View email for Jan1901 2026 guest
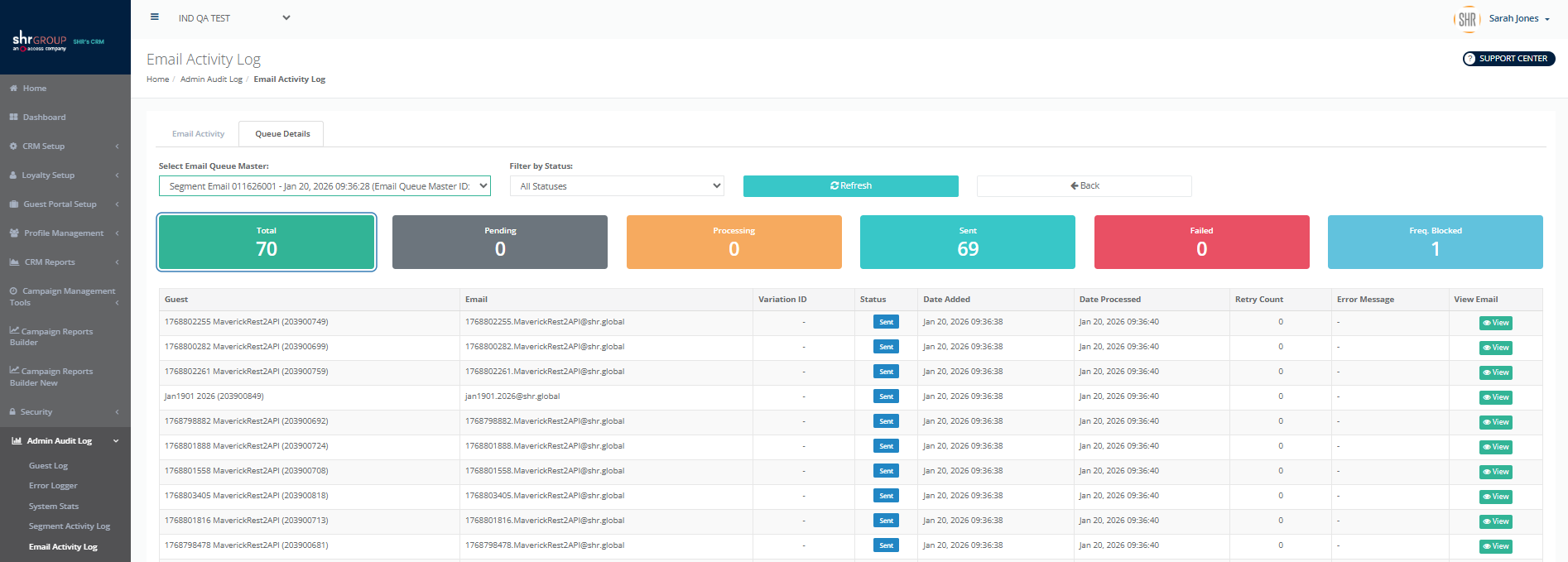The height and width of the screenshot is (562, 1568). [x=1496, y=398]
